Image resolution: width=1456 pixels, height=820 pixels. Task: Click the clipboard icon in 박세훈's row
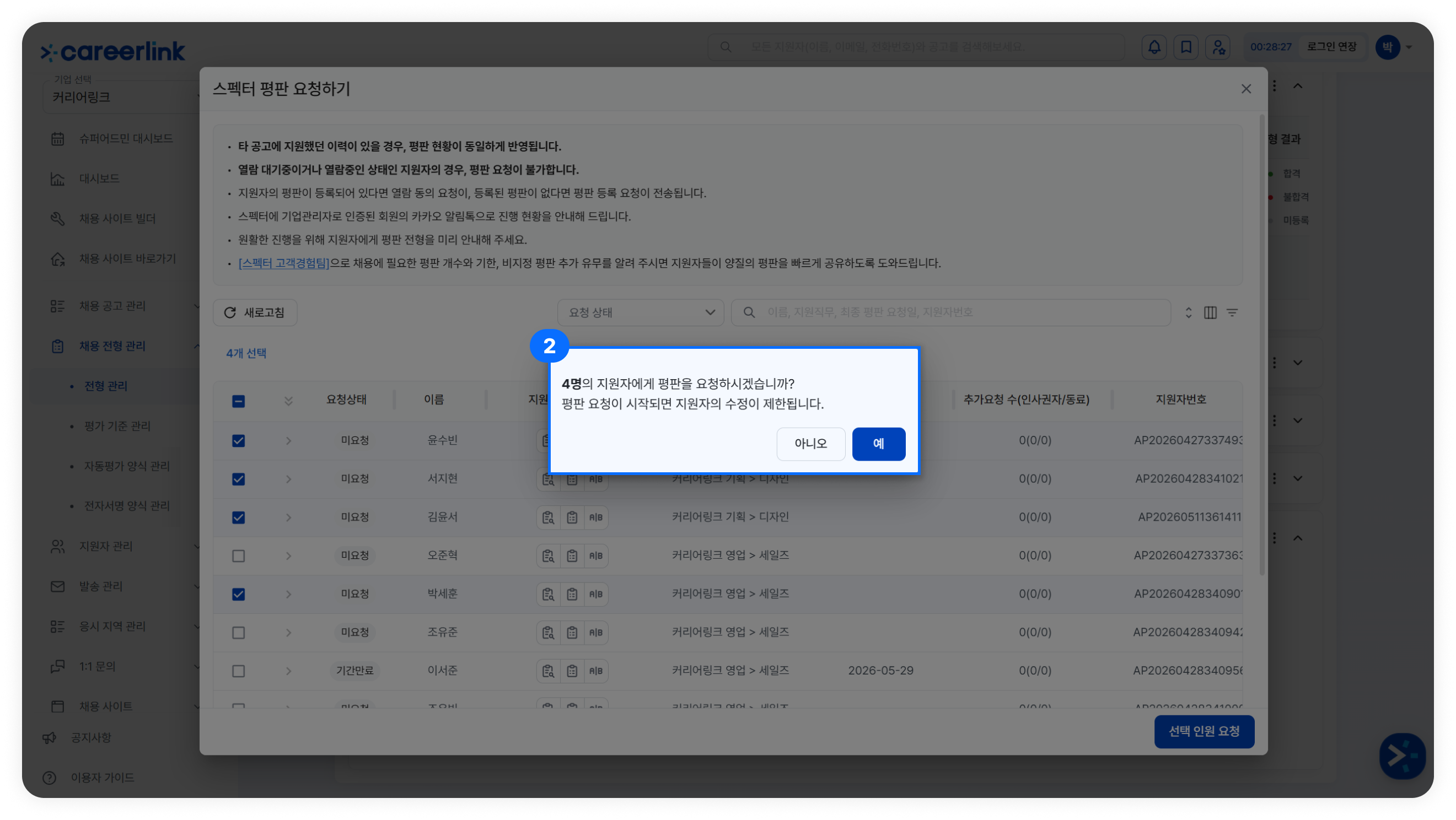click(572, 594)
